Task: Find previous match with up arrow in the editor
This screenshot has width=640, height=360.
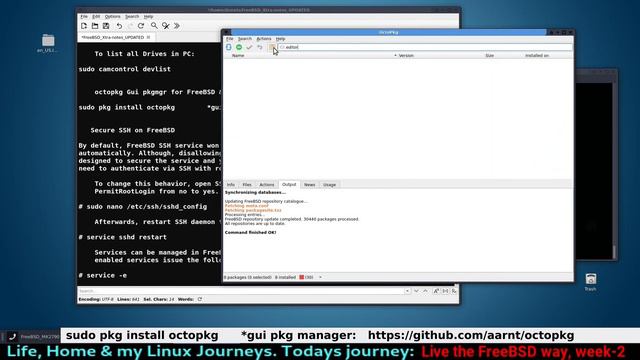Action: pos(425,291)
